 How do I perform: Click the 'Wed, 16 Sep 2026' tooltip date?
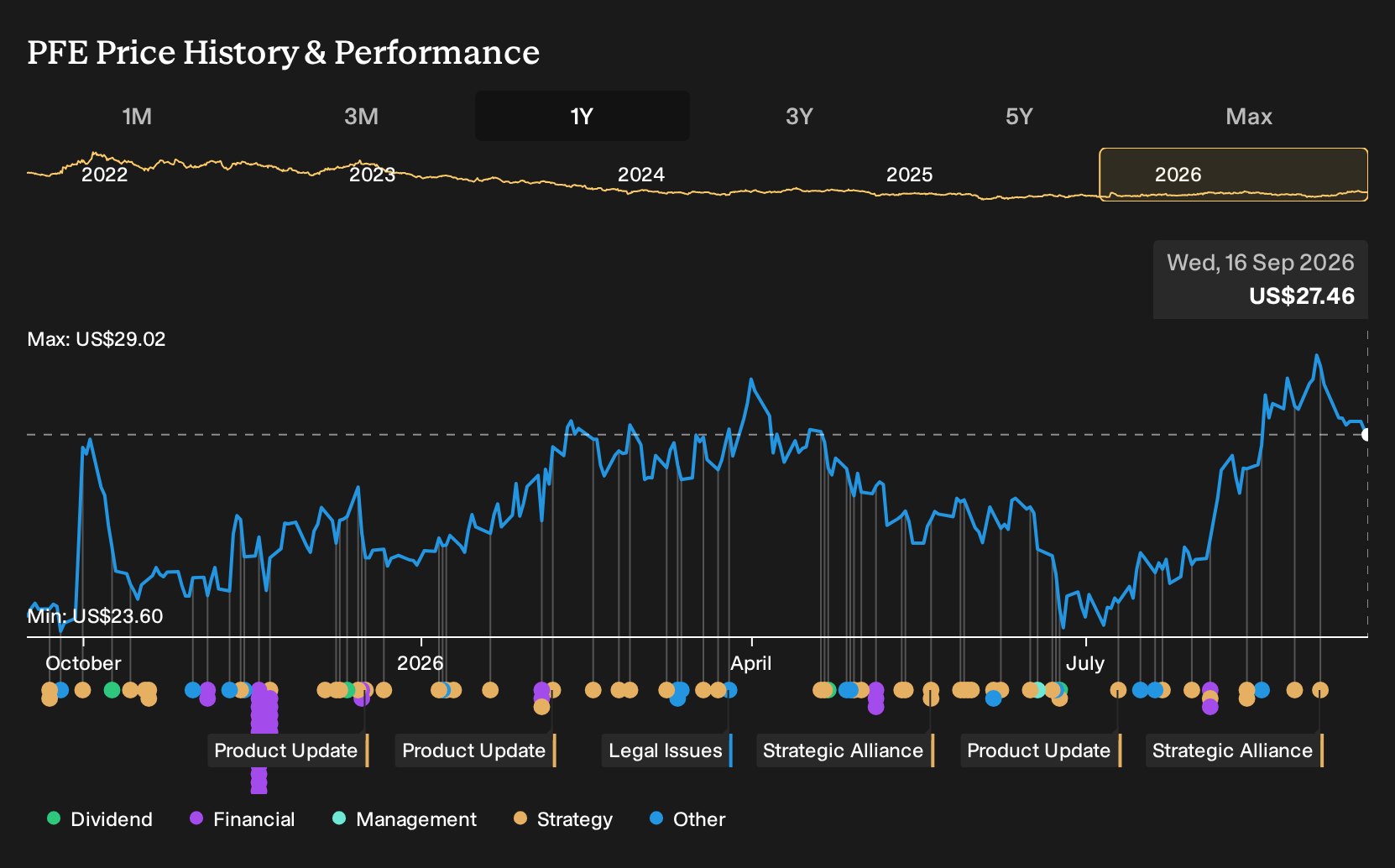tap(1261, 263)
